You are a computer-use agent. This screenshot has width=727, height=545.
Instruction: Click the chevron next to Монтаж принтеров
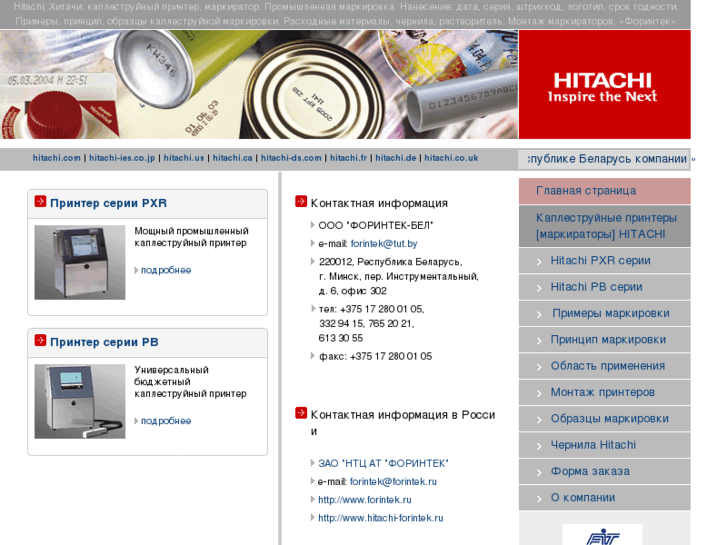pyautogui.click(x=539, y=394)
